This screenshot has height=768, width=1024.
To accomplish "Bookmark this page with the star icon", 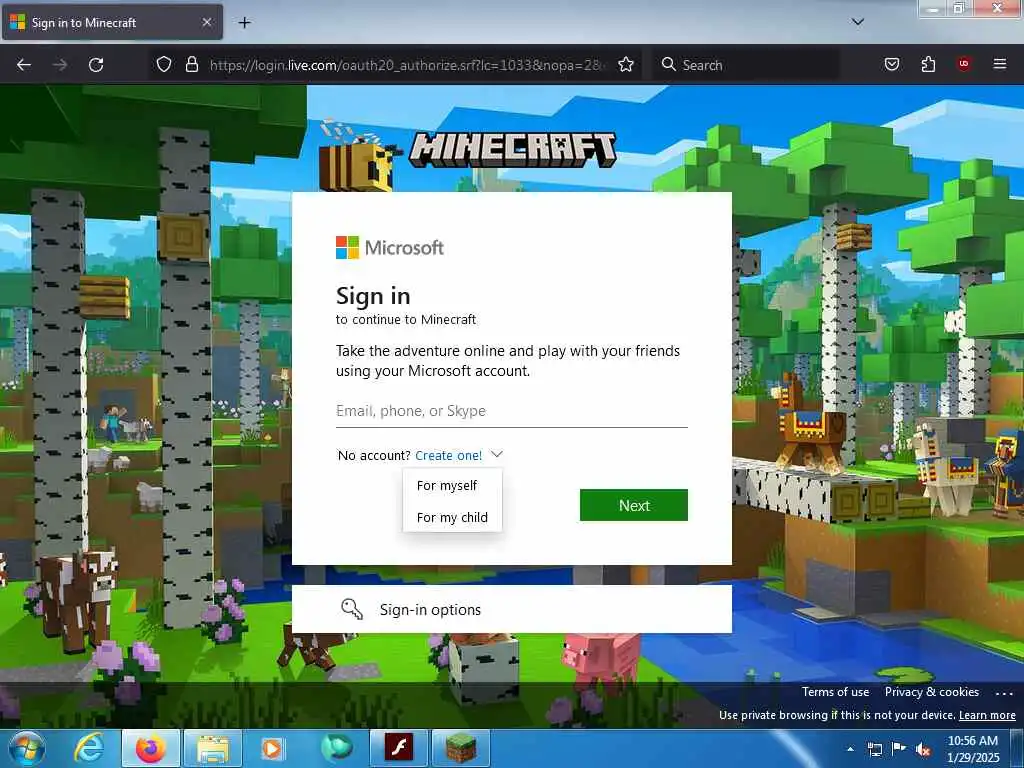I will [x=626, y=65].
